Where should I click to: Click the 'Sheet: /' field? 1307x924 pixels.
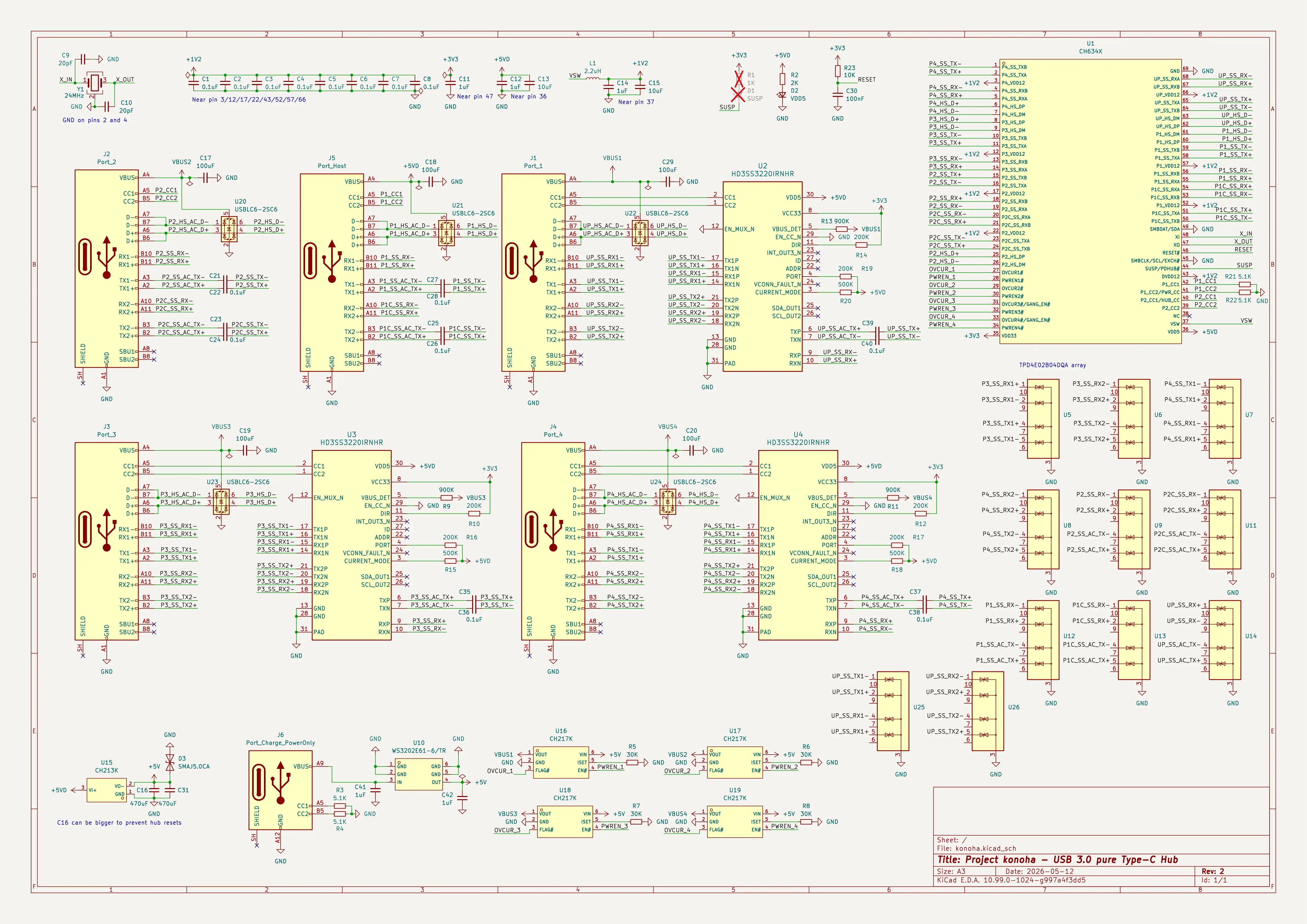pos(952,840)
